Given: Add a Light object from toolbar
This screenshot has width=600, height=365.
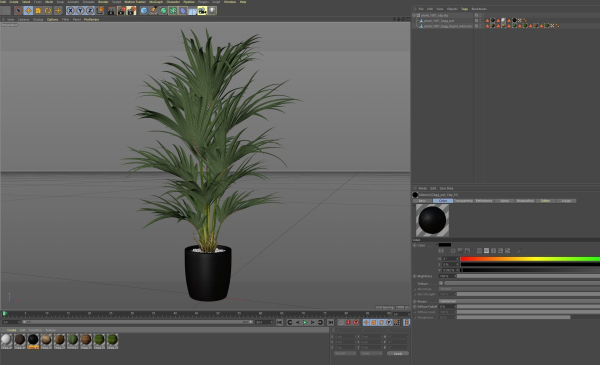Looking at the screenshot, I should pos(212,11).
